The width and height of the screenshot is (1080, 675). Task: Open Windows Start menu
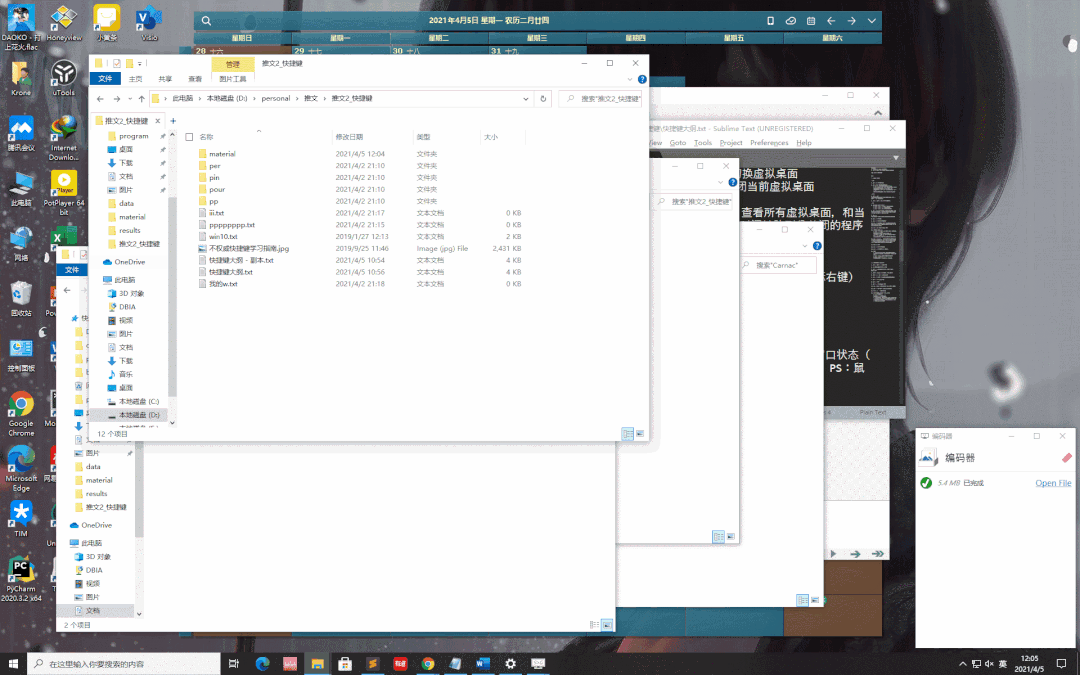(13, 663)
